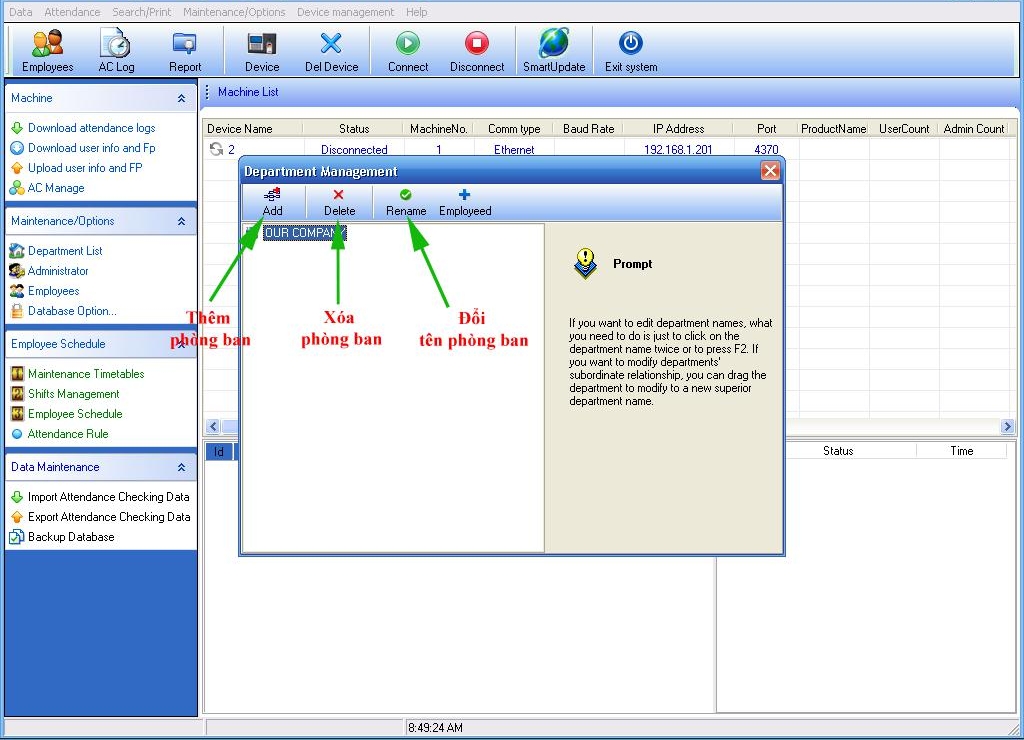Open AC Manage in Machine panel
The image size is (1024, 740).
tap(56, 188)
